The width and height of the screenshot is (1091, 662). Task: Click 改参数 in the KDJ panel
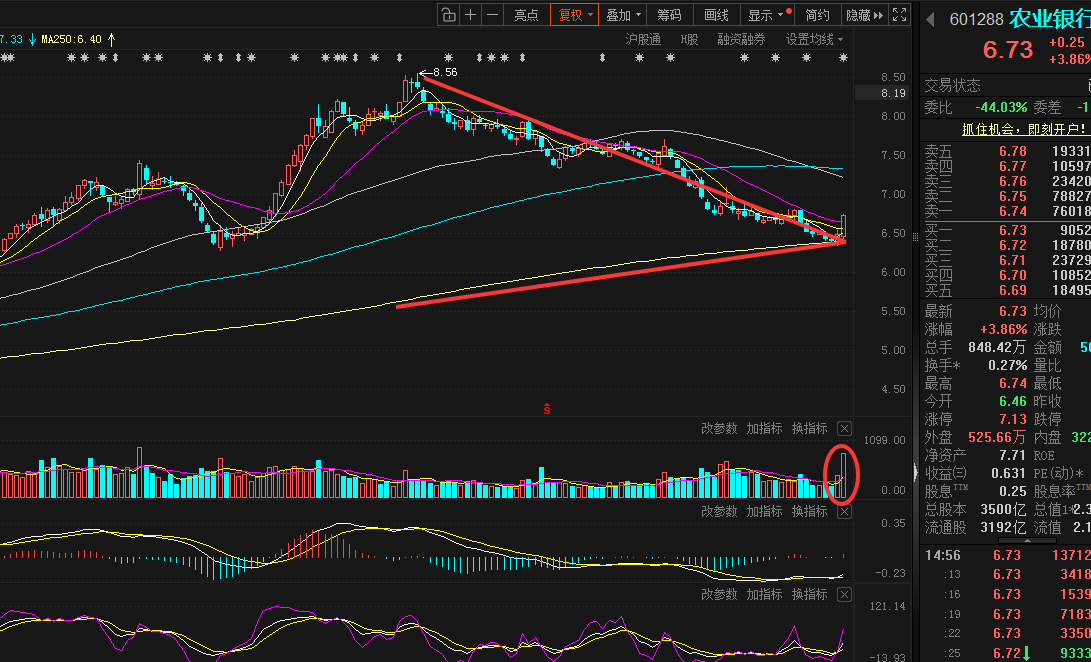719,594
